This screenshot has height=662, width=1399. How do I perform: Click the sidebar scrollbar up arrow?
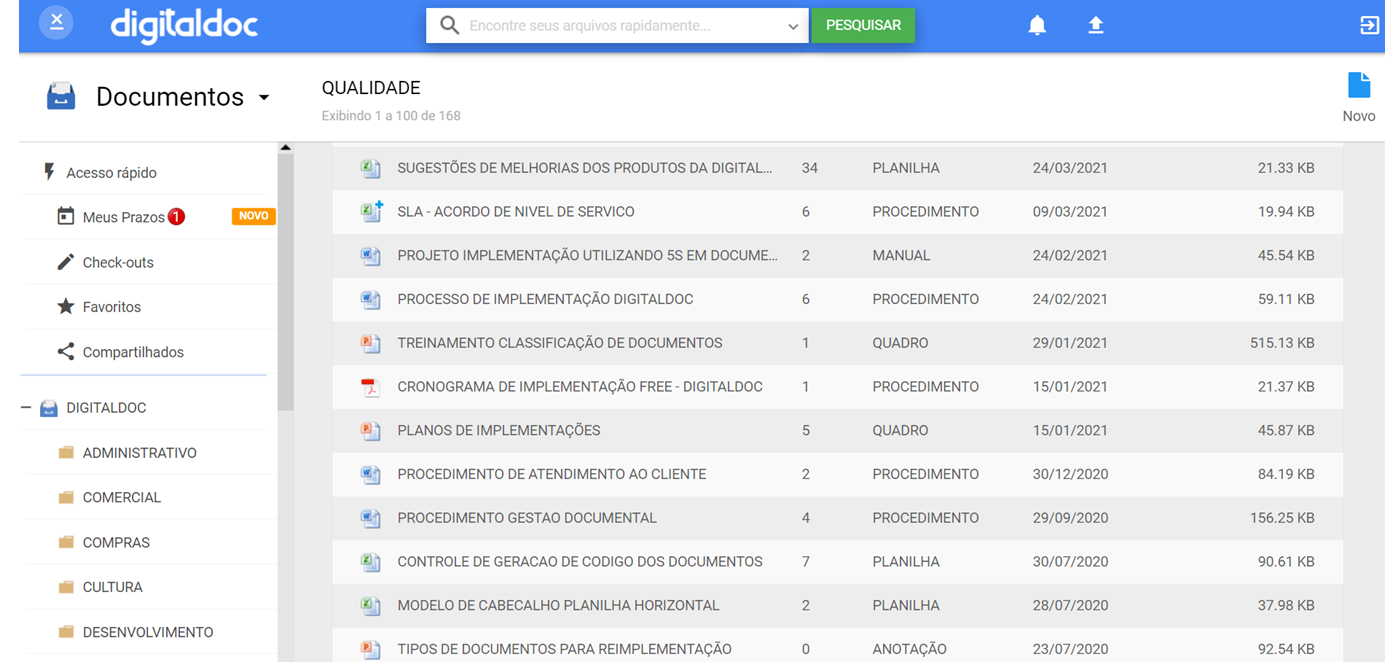pyautogui.click(x=285, y=148)
